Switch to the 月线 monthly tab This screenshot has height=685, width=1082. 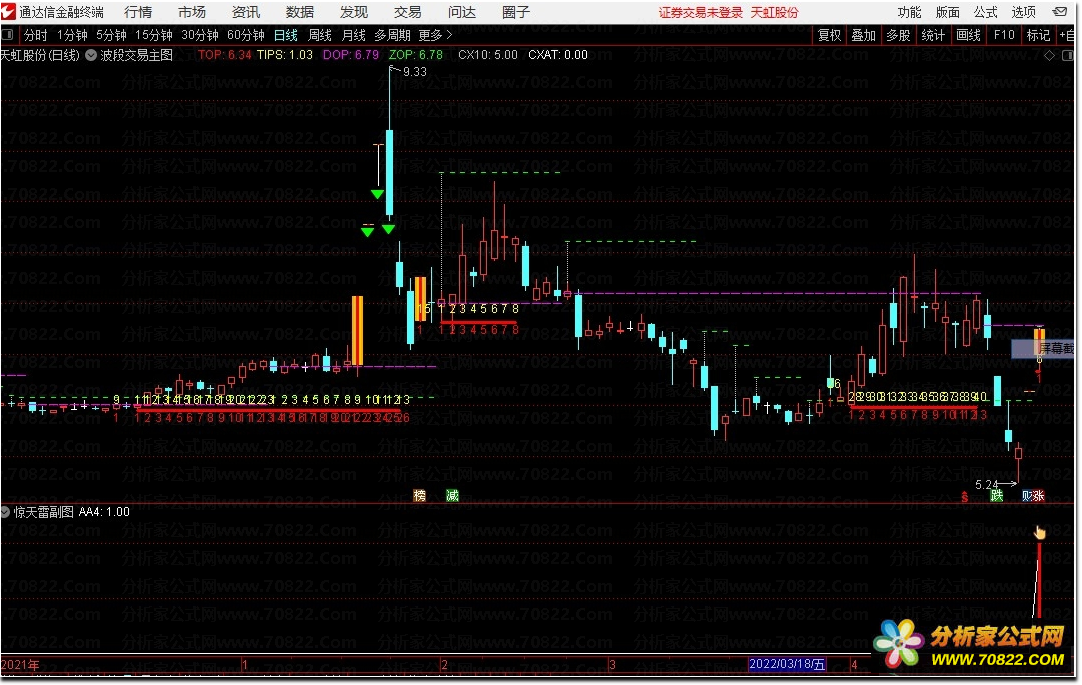coord(353,34)
